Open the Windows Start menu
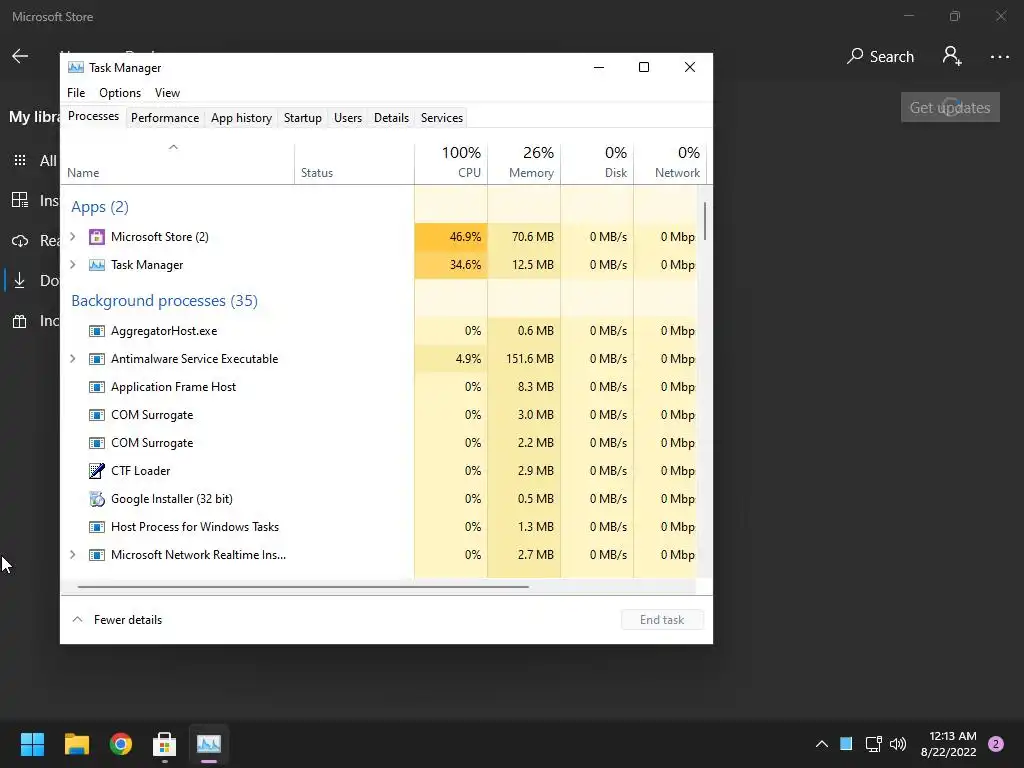The height and width of the screenshot is (768, 1024). 32,744
